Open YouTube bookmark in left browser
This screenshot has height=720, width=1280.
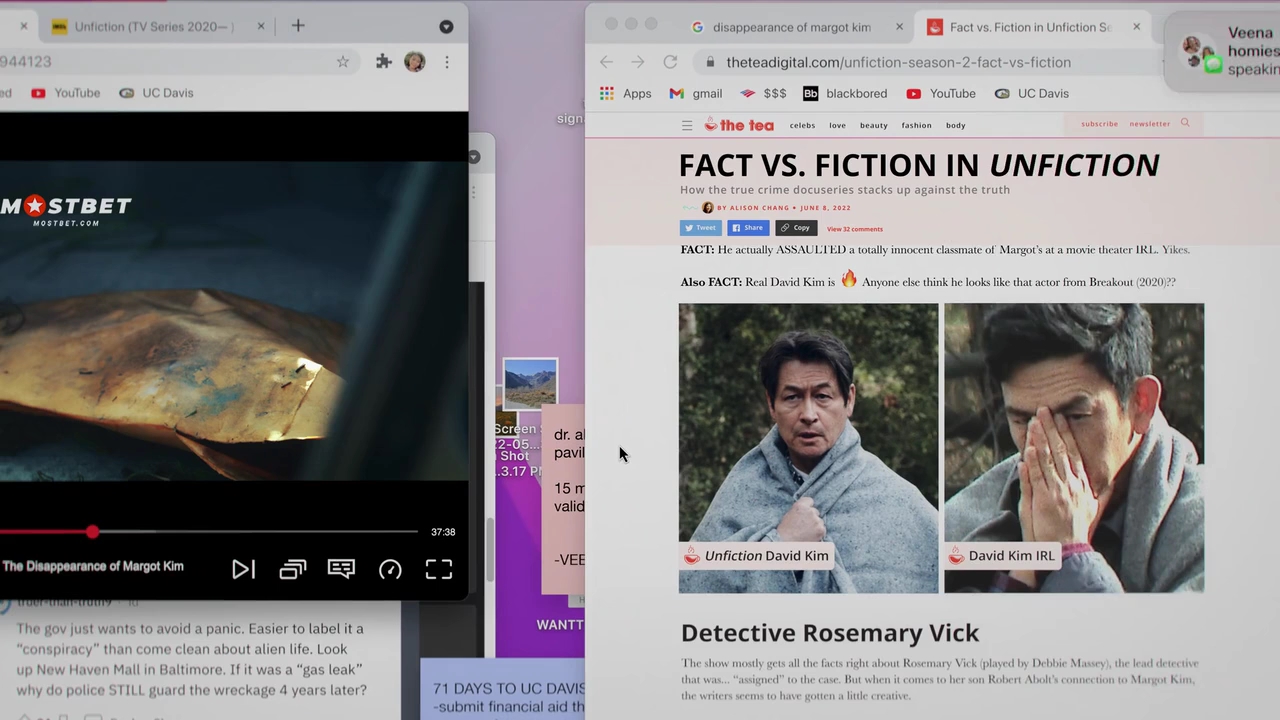66,93
